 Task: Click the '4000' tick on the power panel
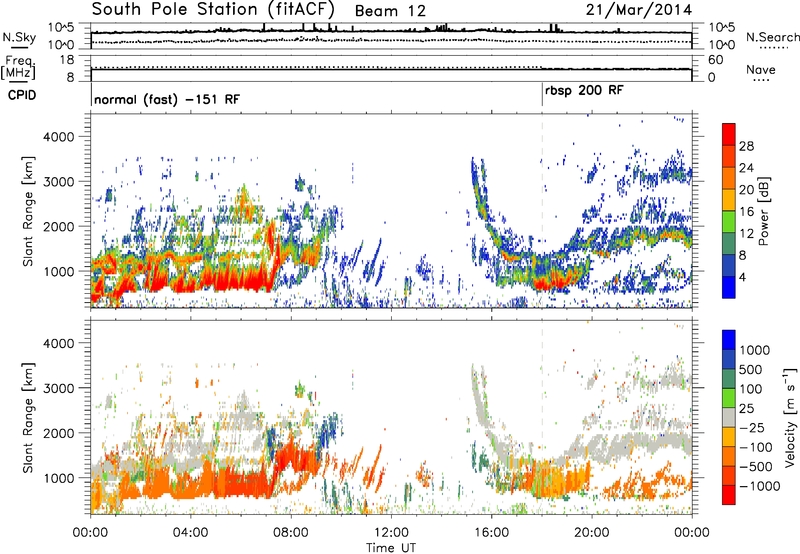click(59, 137)
